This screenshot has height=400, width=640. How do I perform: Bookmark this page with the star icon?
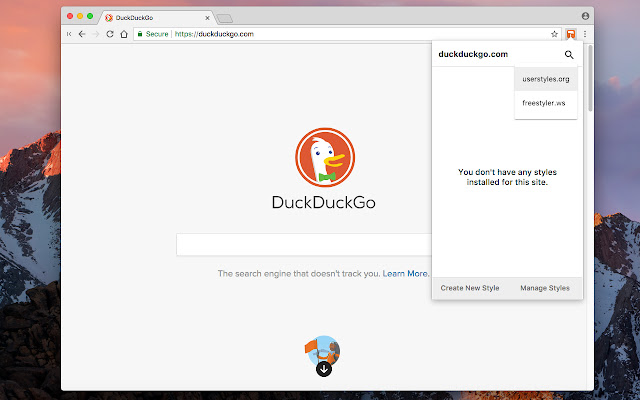click(554, 34)
